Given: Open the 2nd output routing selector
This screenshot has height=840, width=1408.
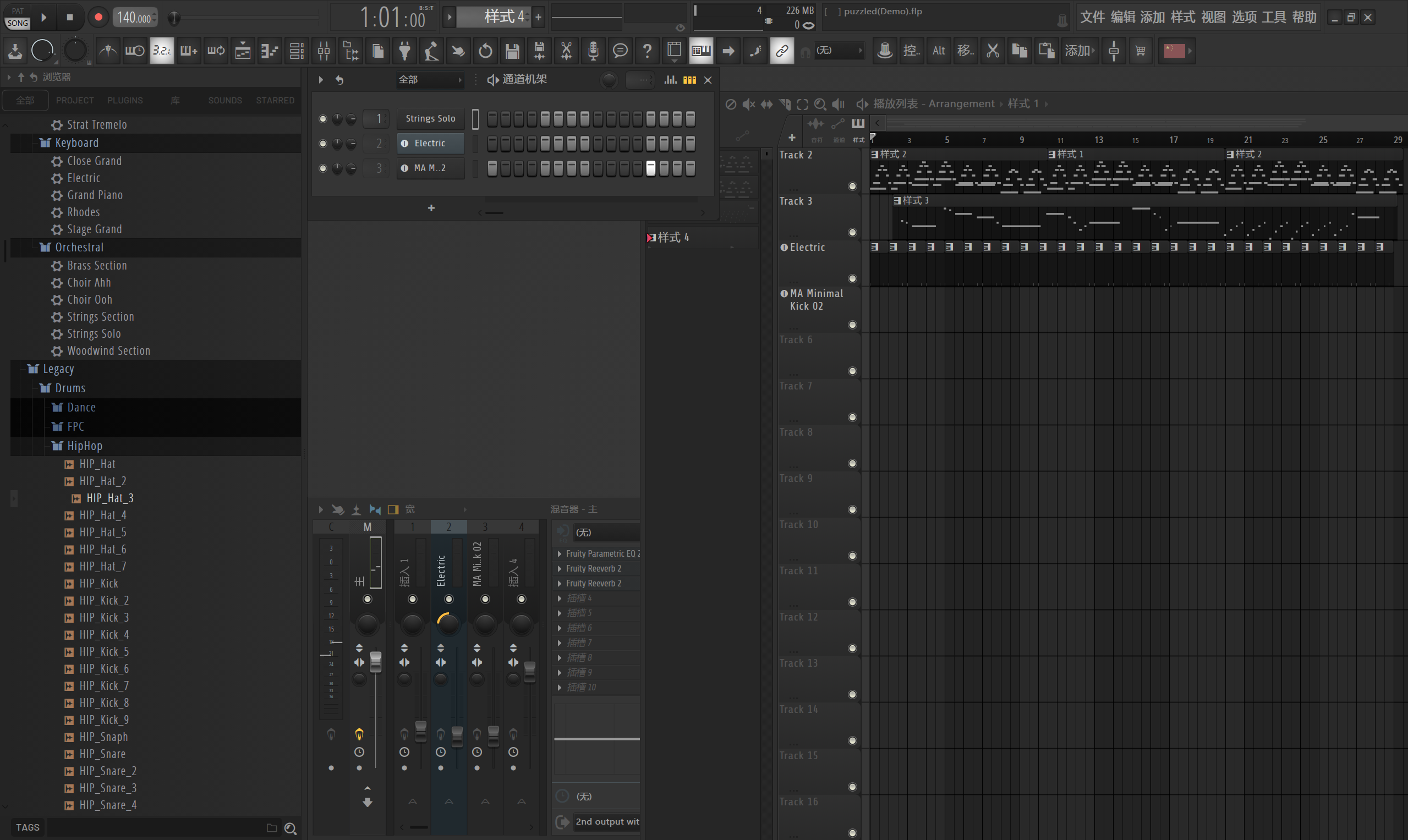Looking at the screenshot, I should (x=607, y=822).
